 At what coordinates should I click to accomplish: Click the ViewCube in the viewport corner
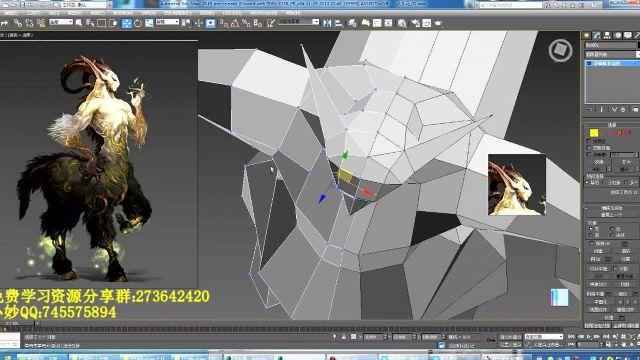[x=560, y=51]
